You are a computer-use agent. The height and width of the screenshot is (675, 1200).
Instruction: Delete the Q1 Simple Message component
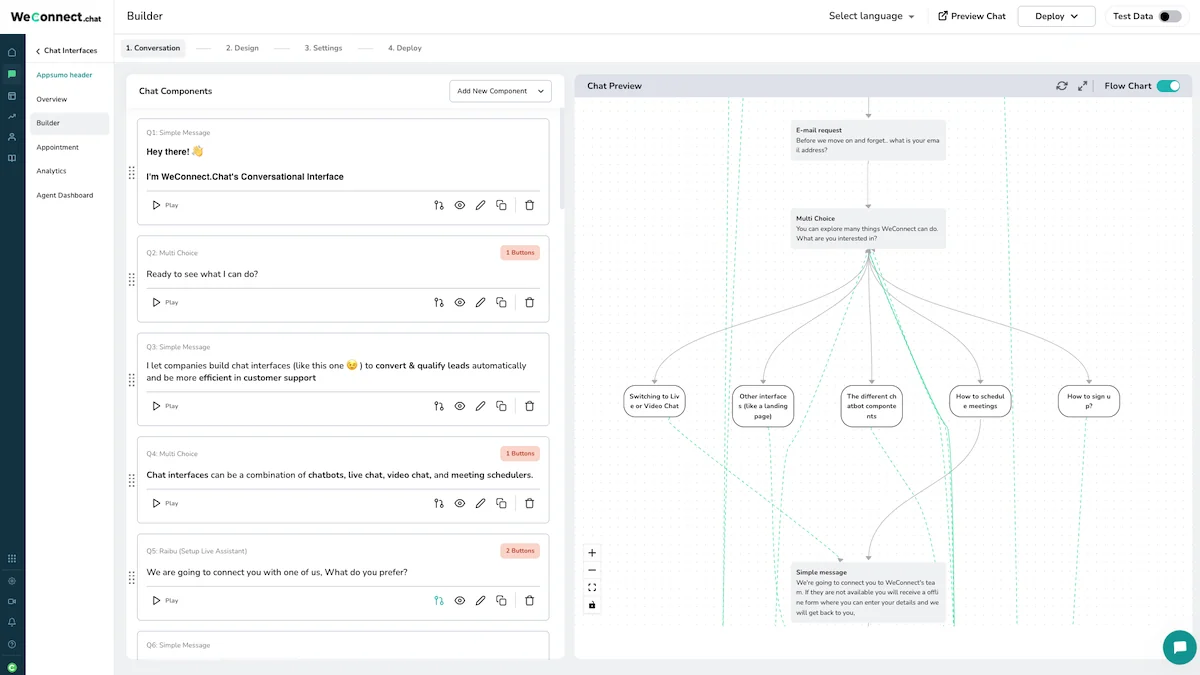click(530, 205)
